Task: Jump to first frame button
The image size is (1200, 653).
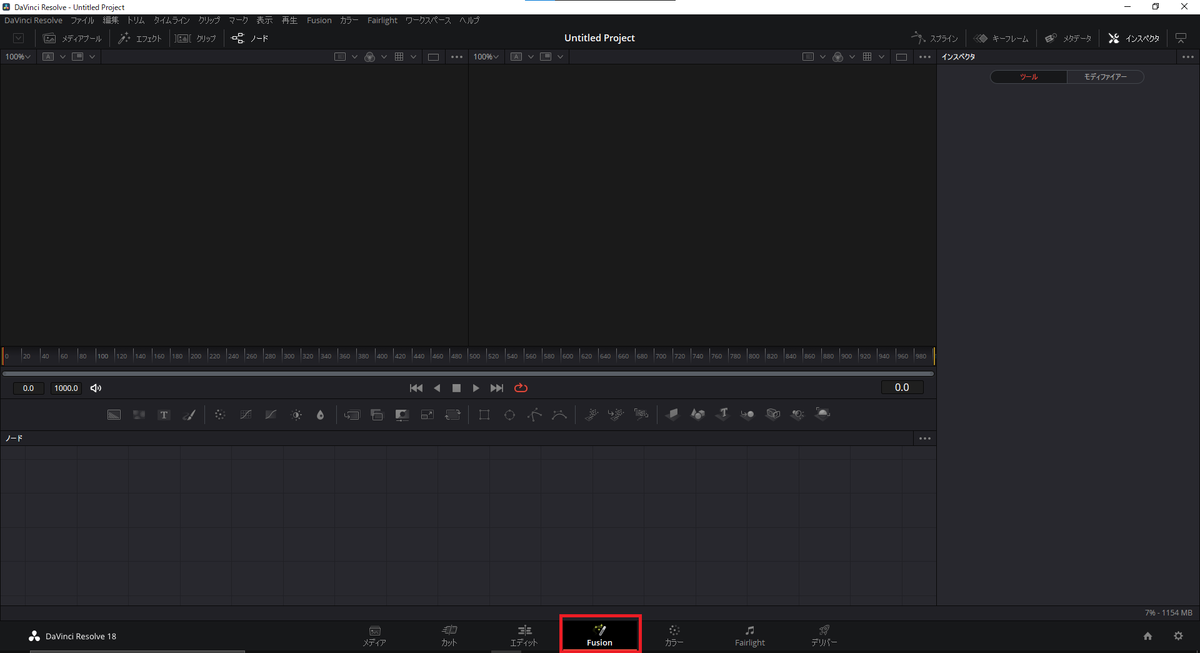Action: click(416, 388)
